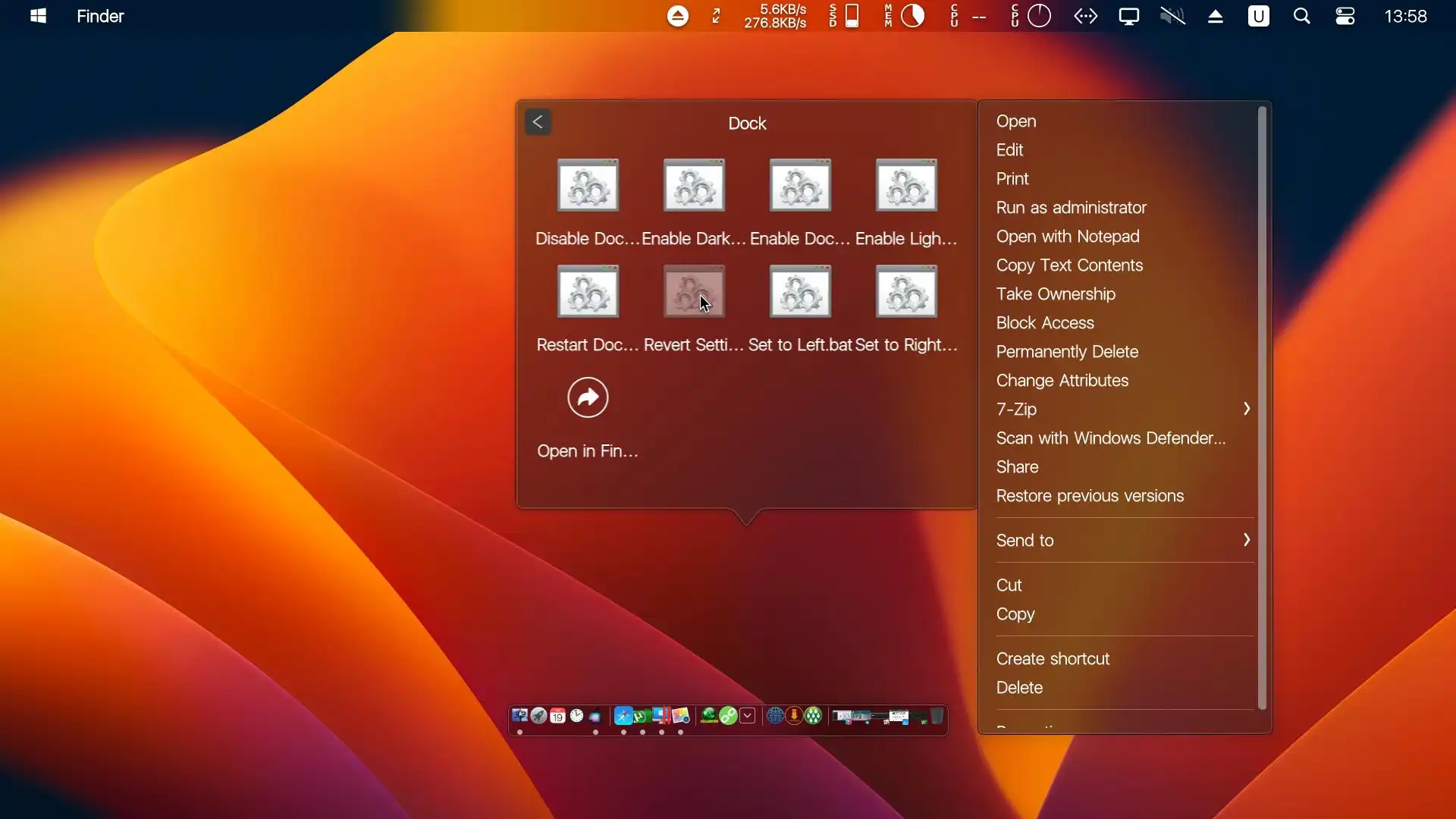1456x819 pixels.
Task: Click Set to Left.bat file icon
Action: coord(800,291)
